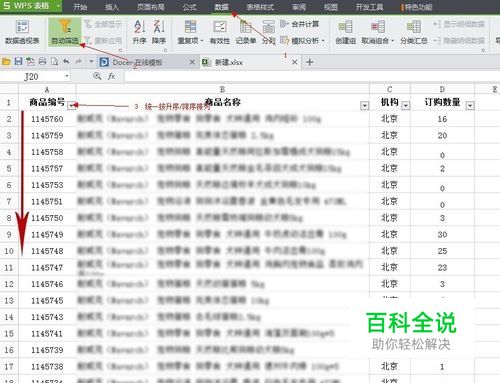Viewport: 500px width, 383px height.
Task: Select column C header
Action: pyautogui.click(x=390, y=89)
